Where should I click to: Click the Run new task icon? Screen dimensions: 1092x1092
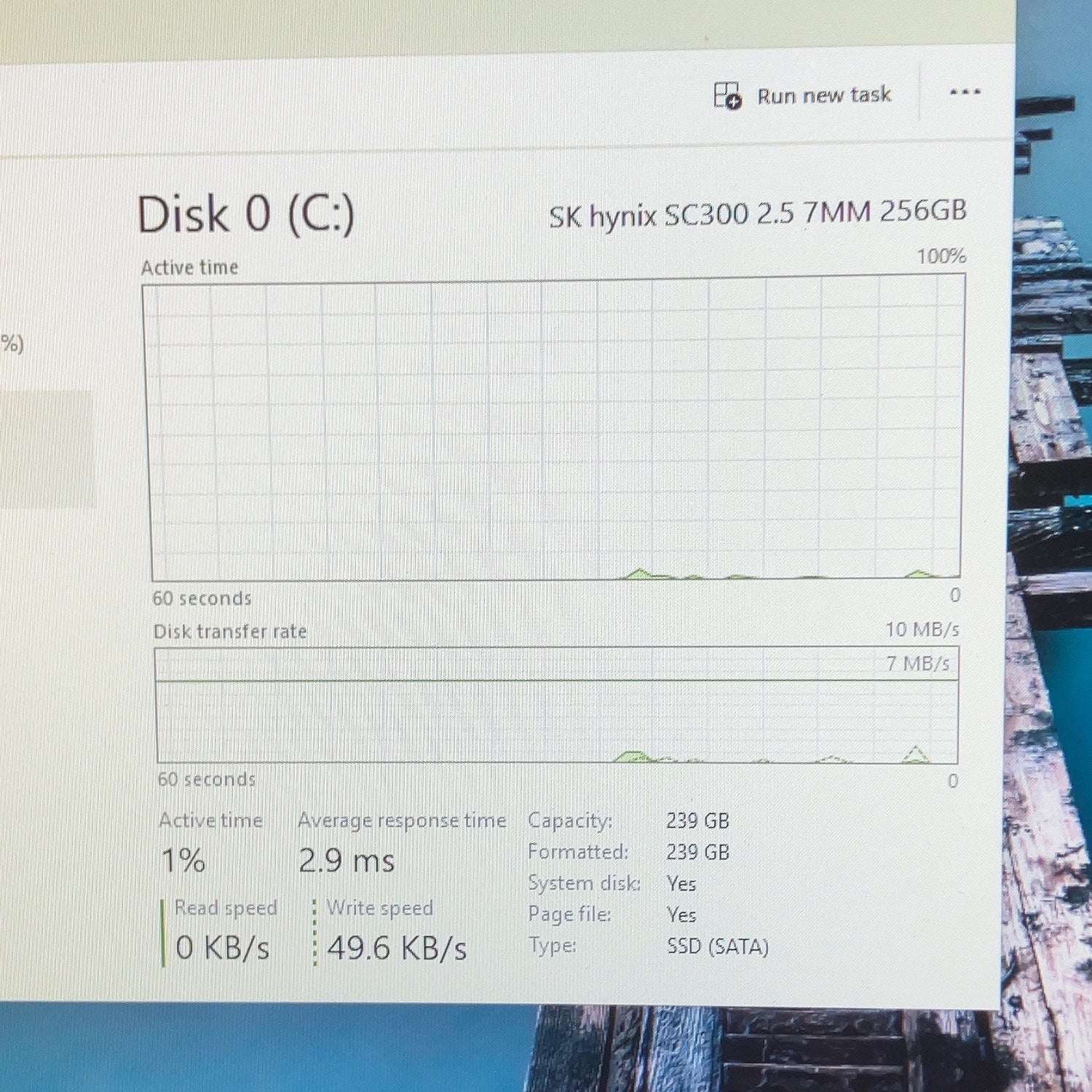(x=727, y=95)
